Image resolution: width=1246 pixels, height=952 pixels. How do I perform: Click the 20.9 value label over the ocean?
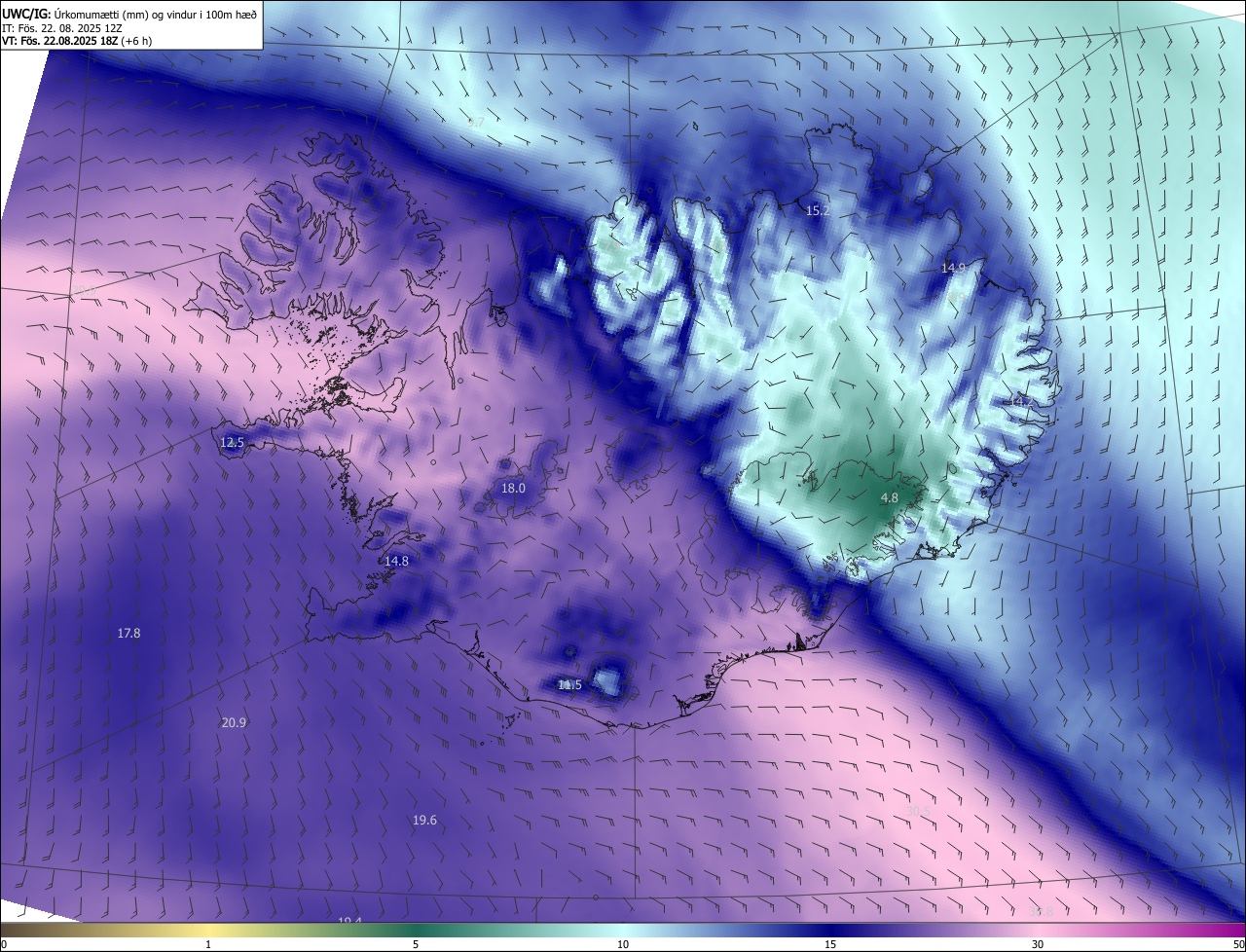coord(234,722)
